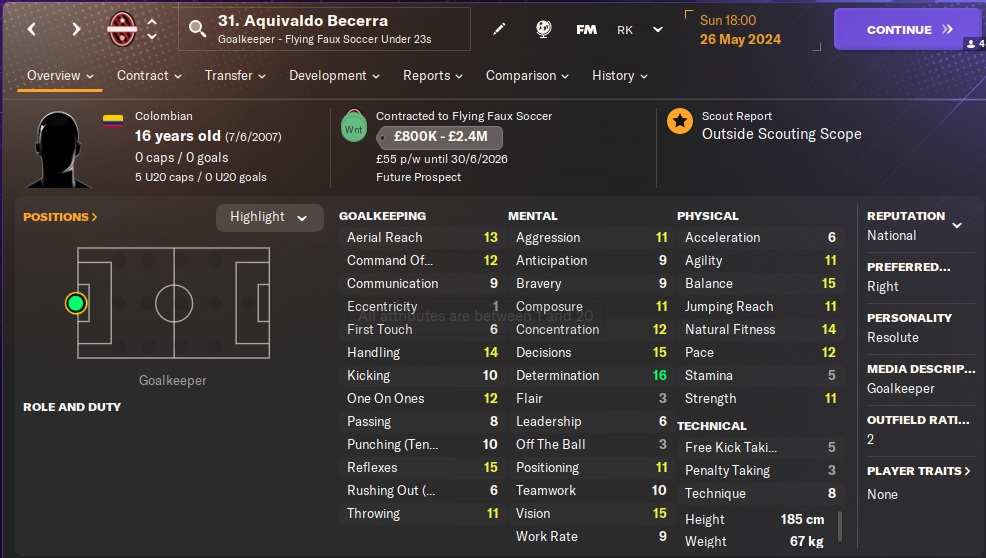Open the world globe icon
Image resolution: width=986 pixels, height=558 pixels.
[x=543, y=29]
